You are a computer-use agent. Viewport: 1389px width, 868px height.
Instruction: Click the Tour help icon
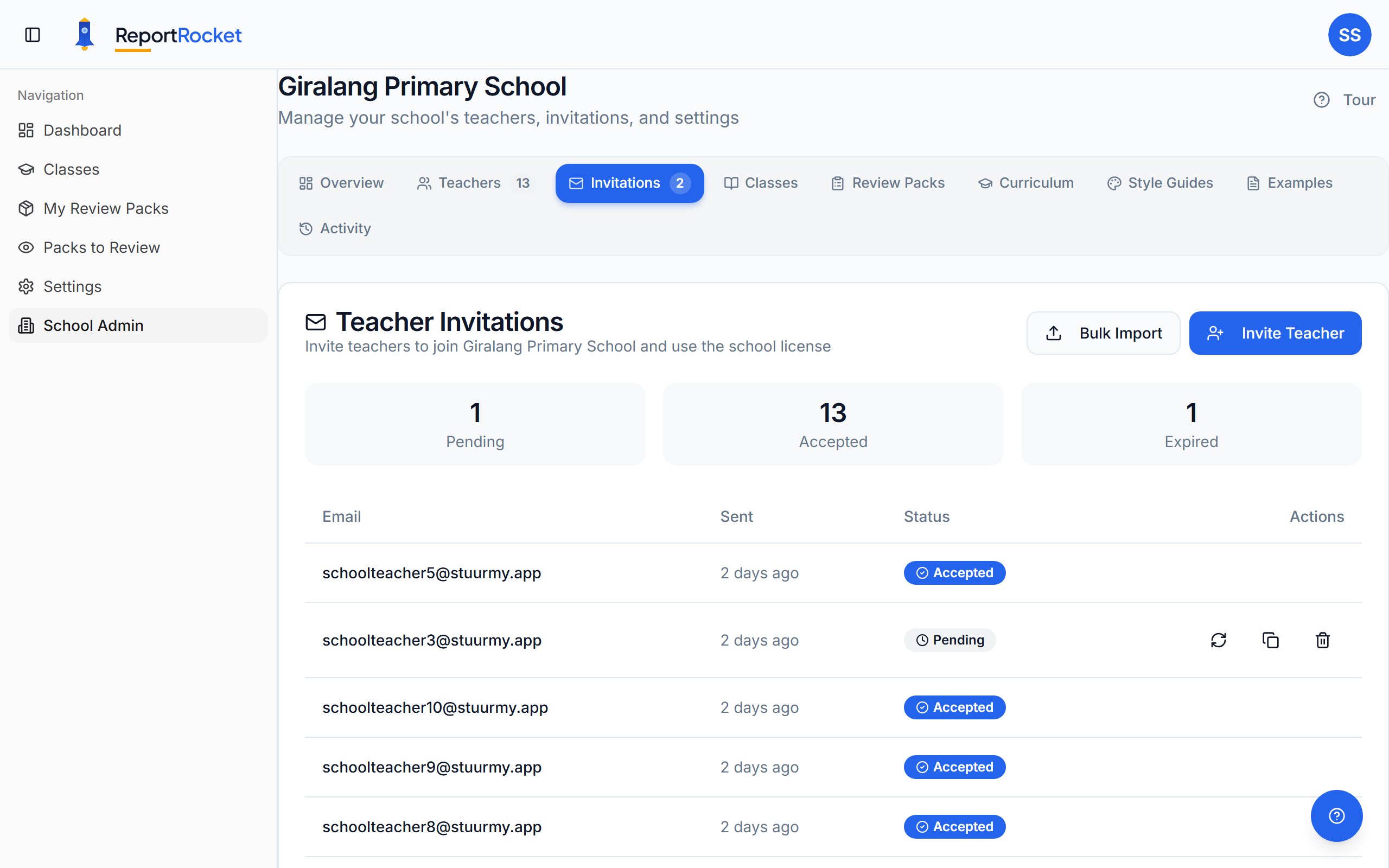1322,99
